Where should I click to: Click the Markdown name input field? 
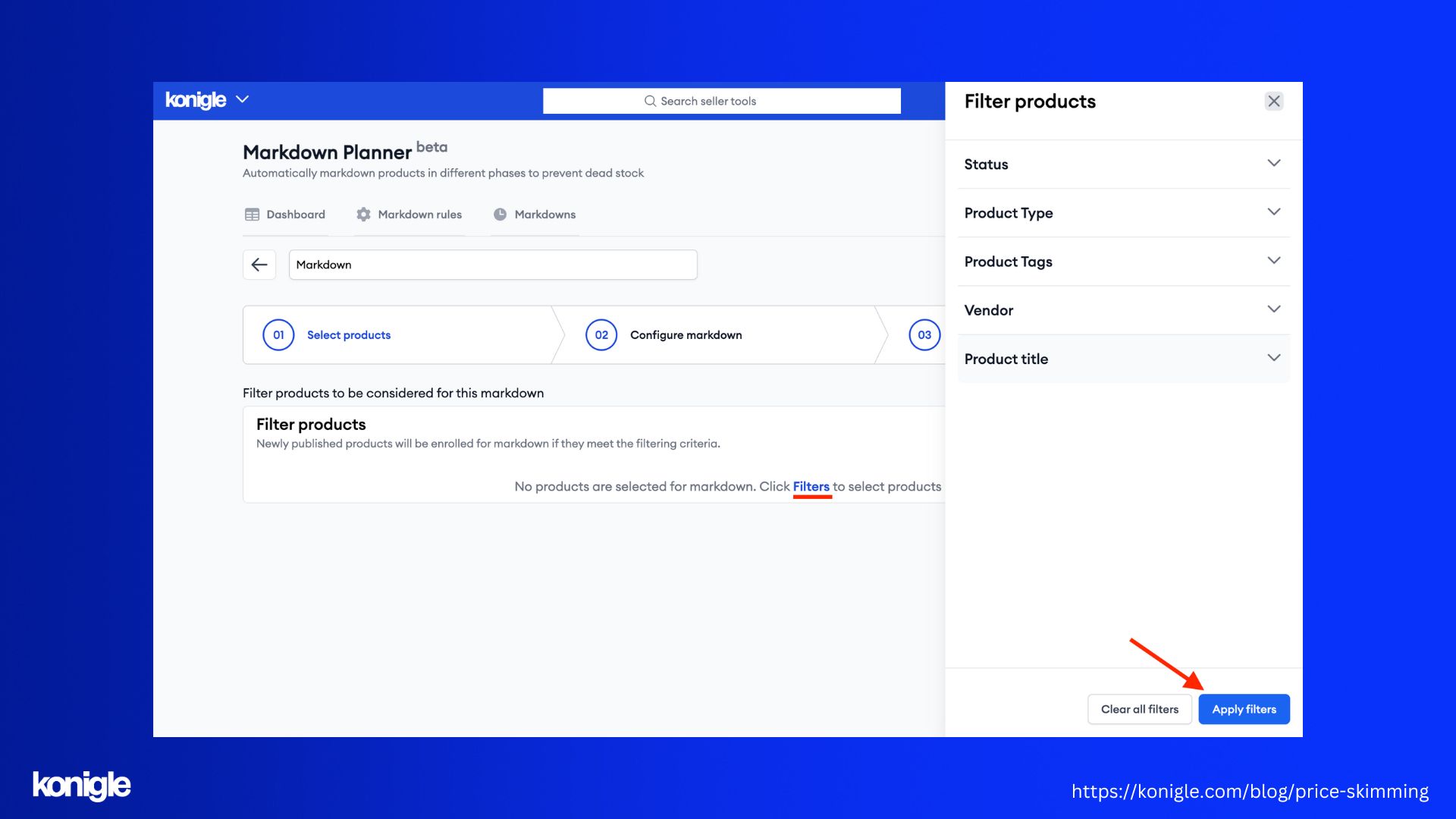[x=493, y=265]
